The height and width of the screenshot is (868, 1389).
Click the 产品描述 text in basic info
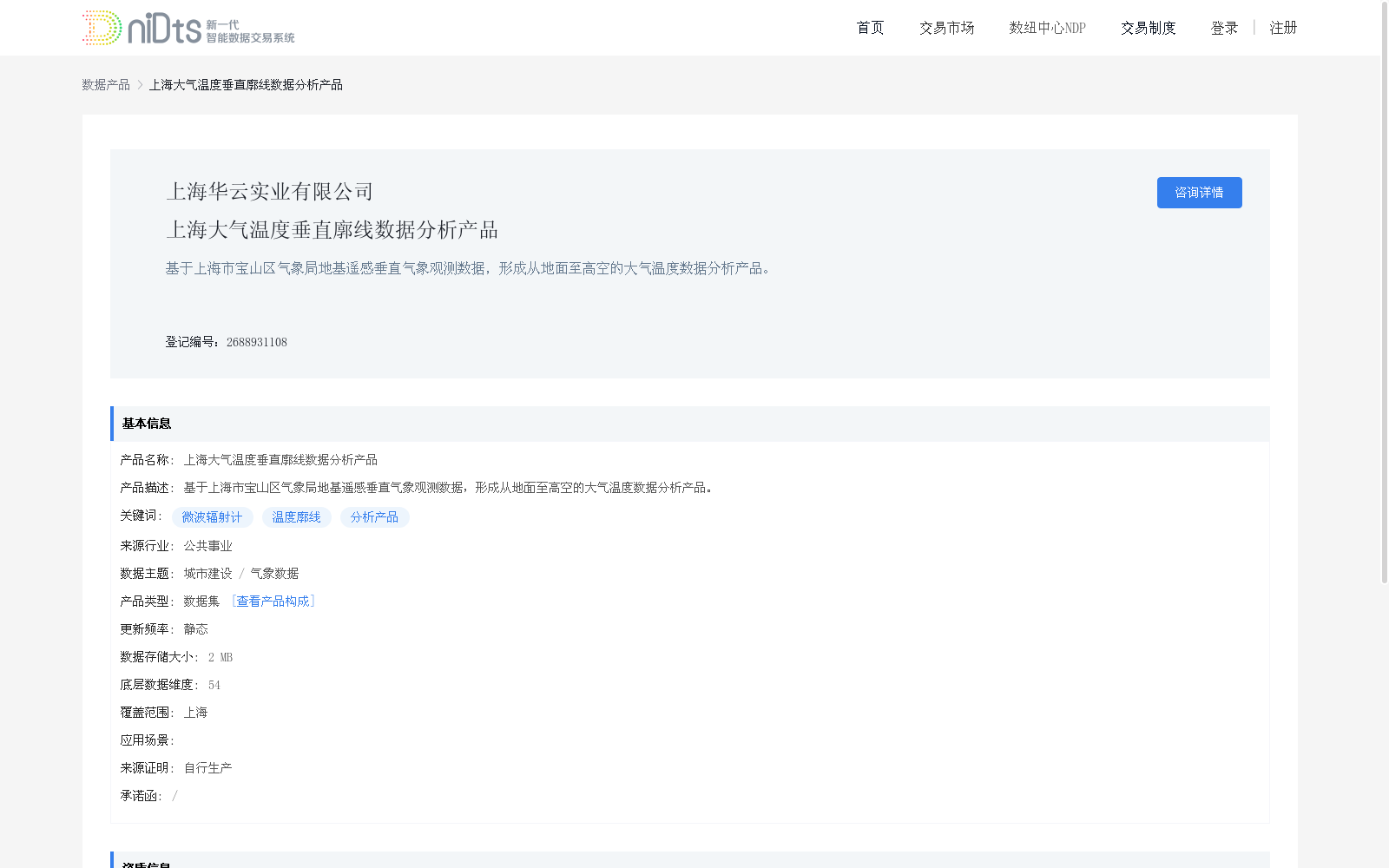pos(450,487)
